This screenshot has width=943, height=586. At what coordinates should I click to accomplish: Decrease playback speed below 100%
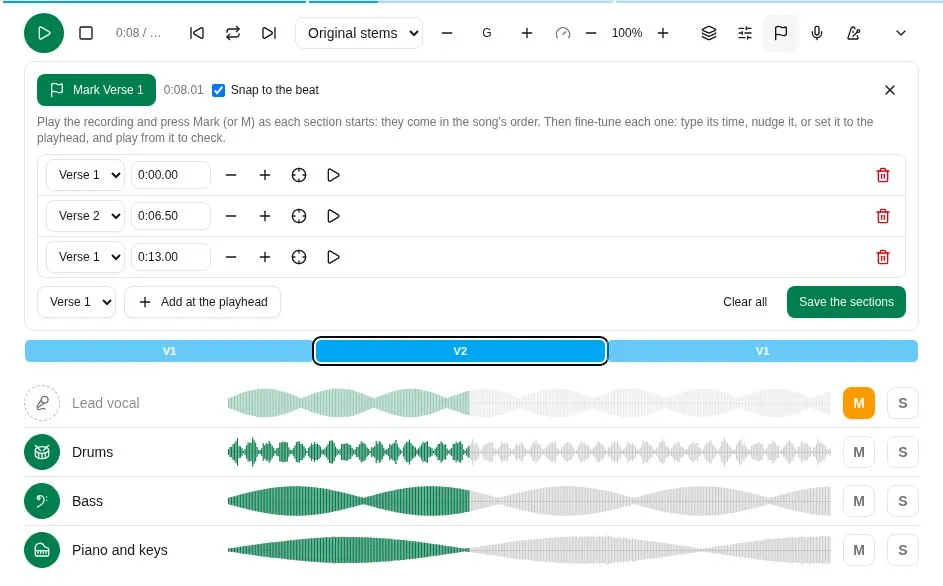pos(591,33)
